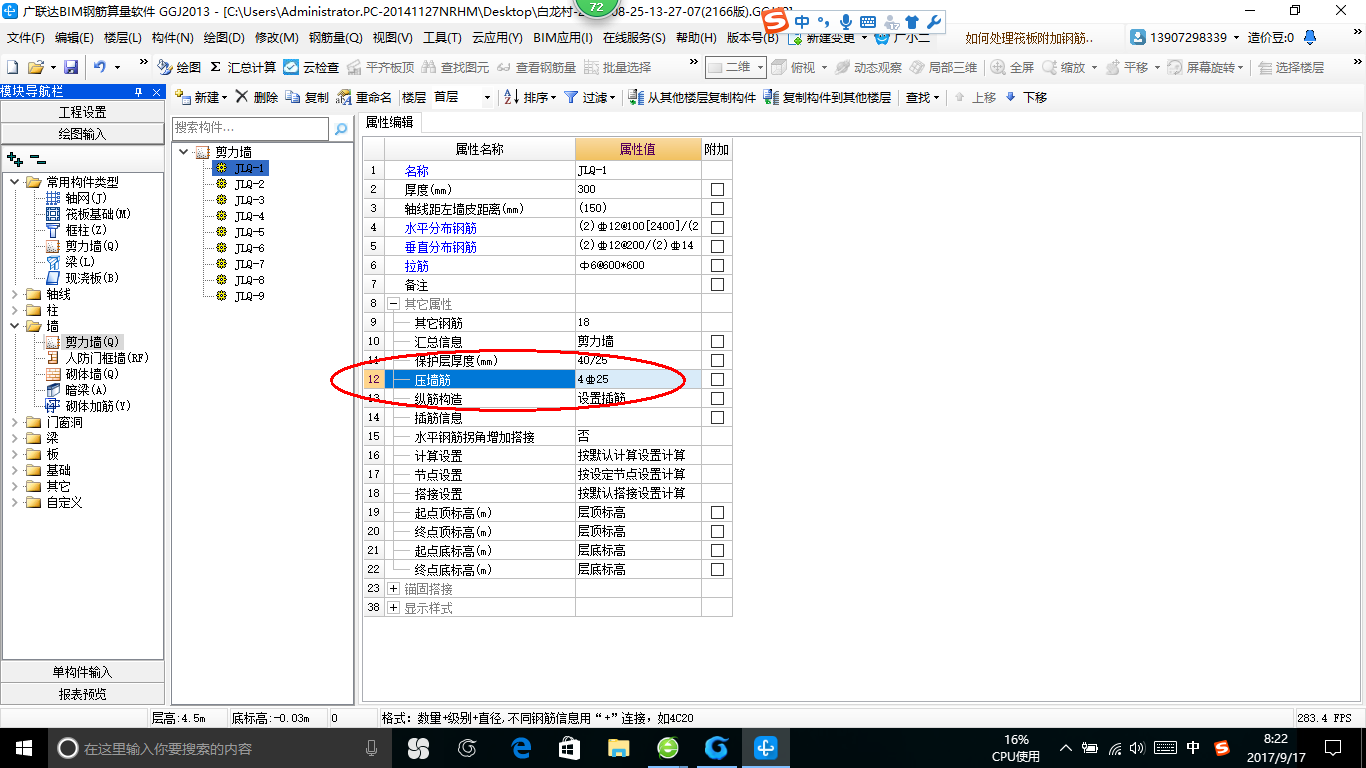Save the project with the floppy disk icon
The image size is (1366, 768).
coord(71,67)
